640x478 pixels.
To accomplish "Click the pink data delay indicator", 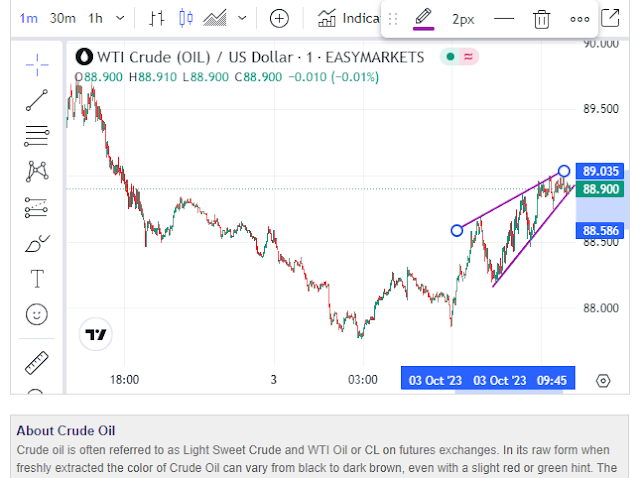I will point(469,57).
